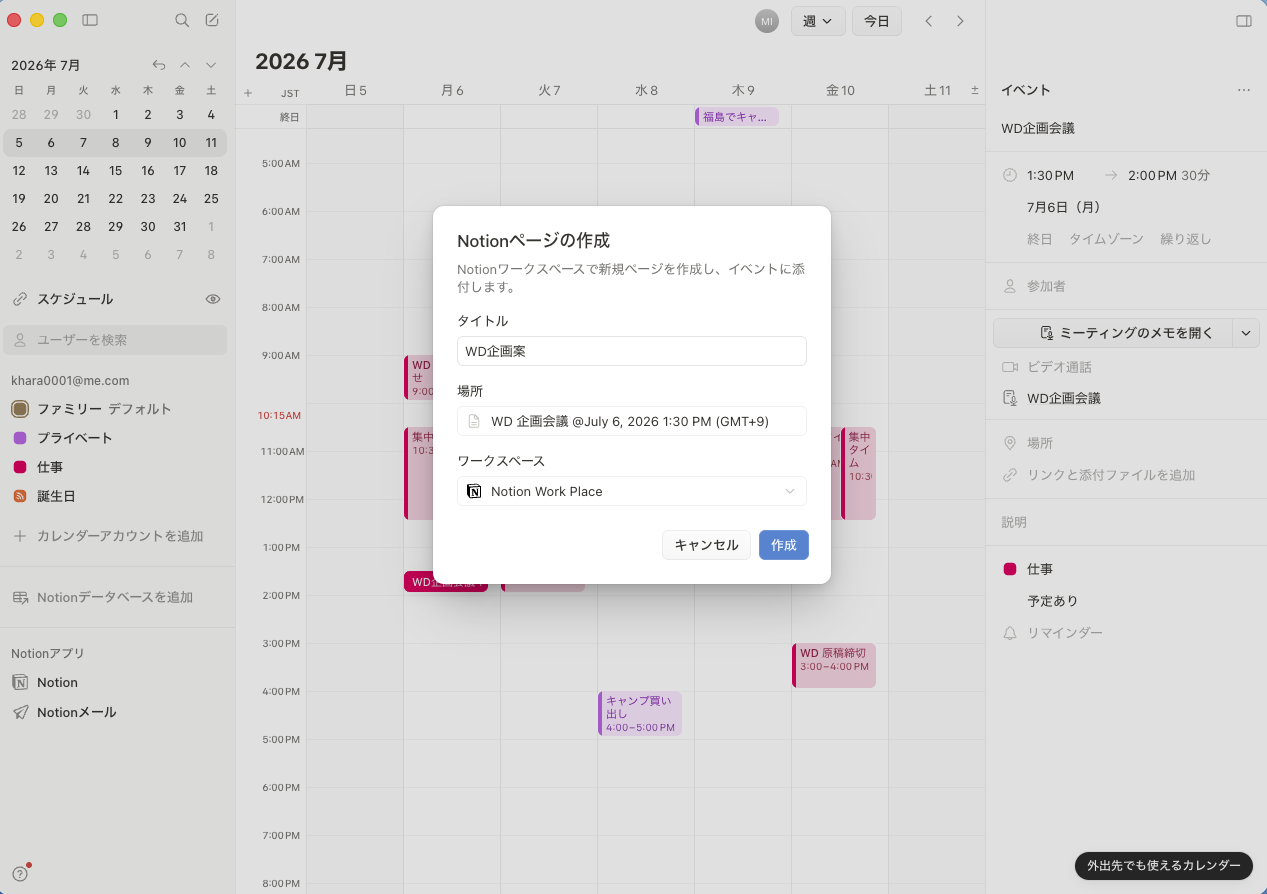Screen dimensions: 1267x894
Task: Click the event title WD企画会議 in panel
Action: pos(1038,128)
